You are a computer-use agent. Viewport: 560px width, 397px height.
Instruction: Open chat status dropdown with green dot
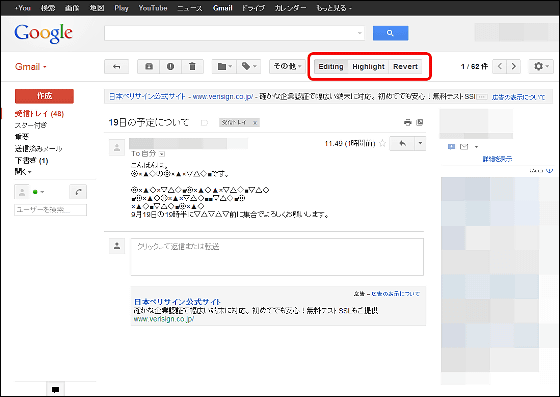39,192
